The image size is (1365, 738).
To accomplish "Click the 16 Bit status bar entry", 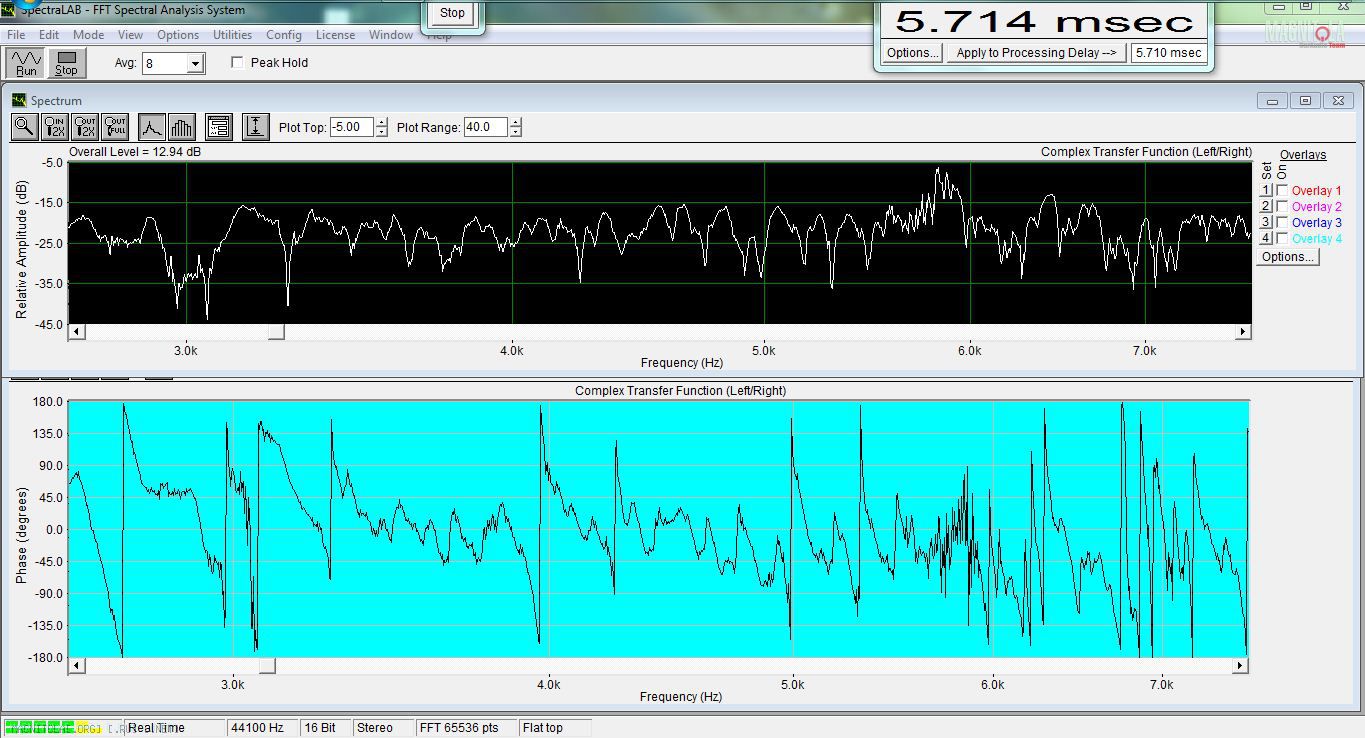I will click(x=324, y=728).
